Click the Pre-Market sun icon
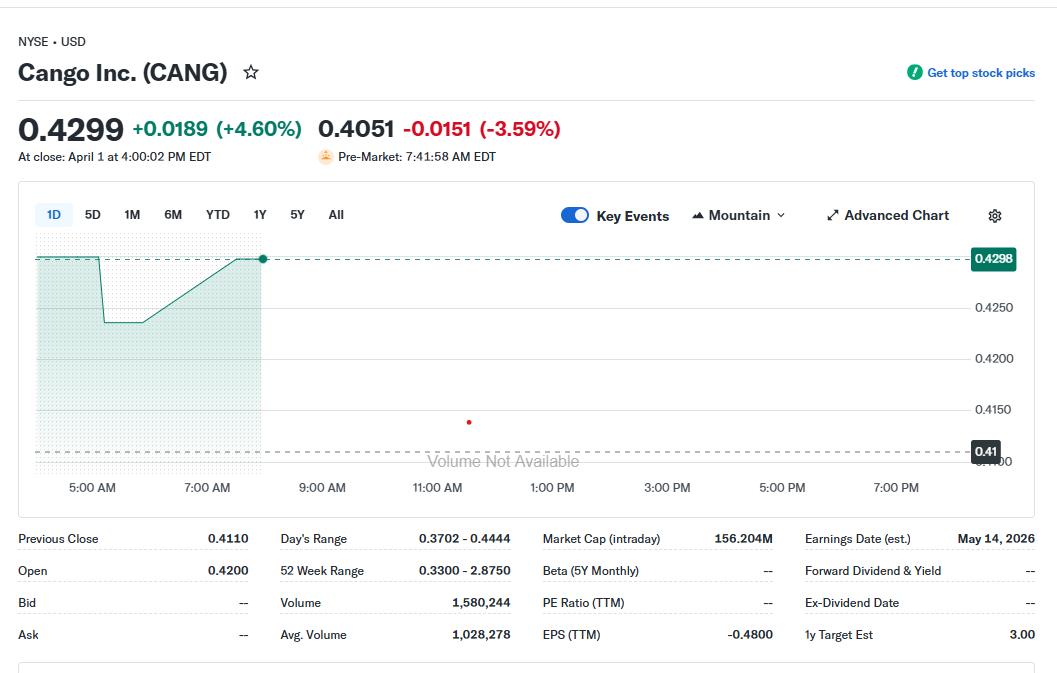Viewport: 1057px width, 673px height. [x=325, y=156]
